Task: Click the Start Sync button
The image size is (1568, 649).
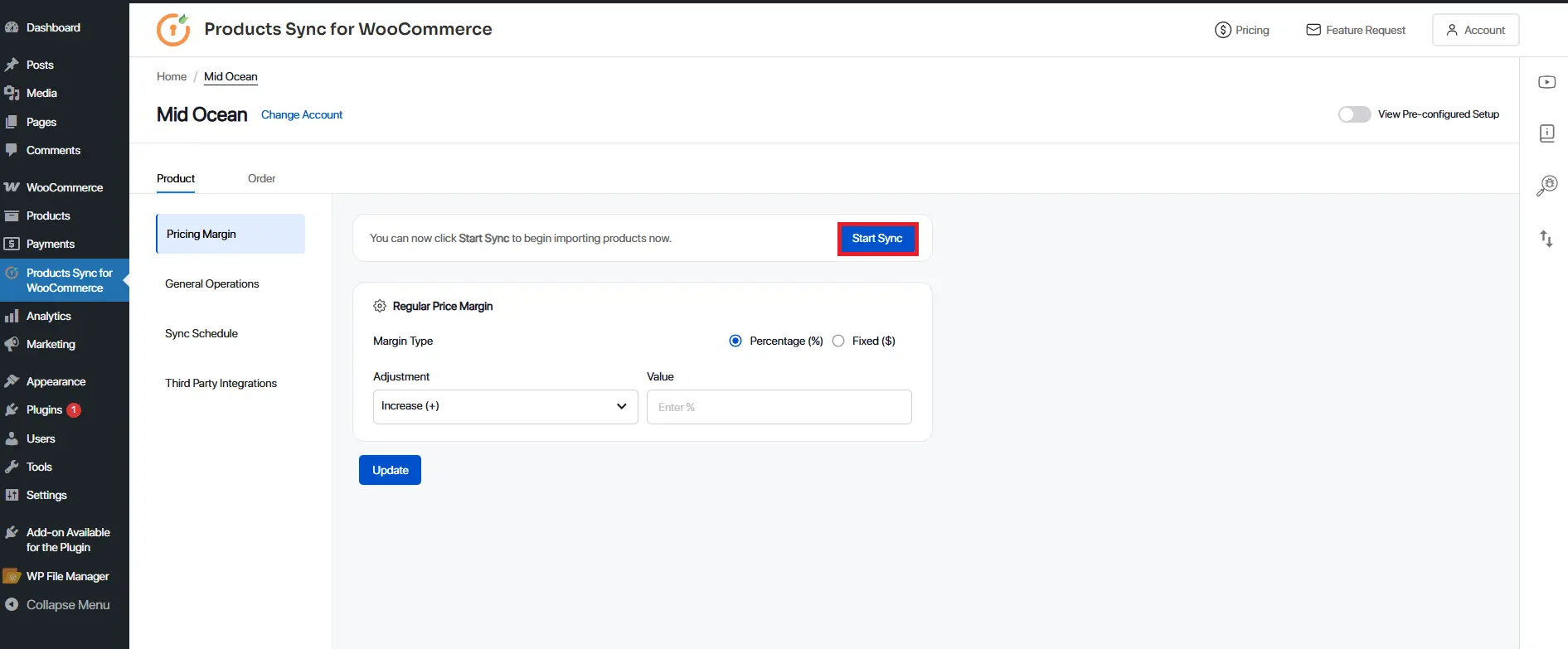Action: click(x=877, y=239)
